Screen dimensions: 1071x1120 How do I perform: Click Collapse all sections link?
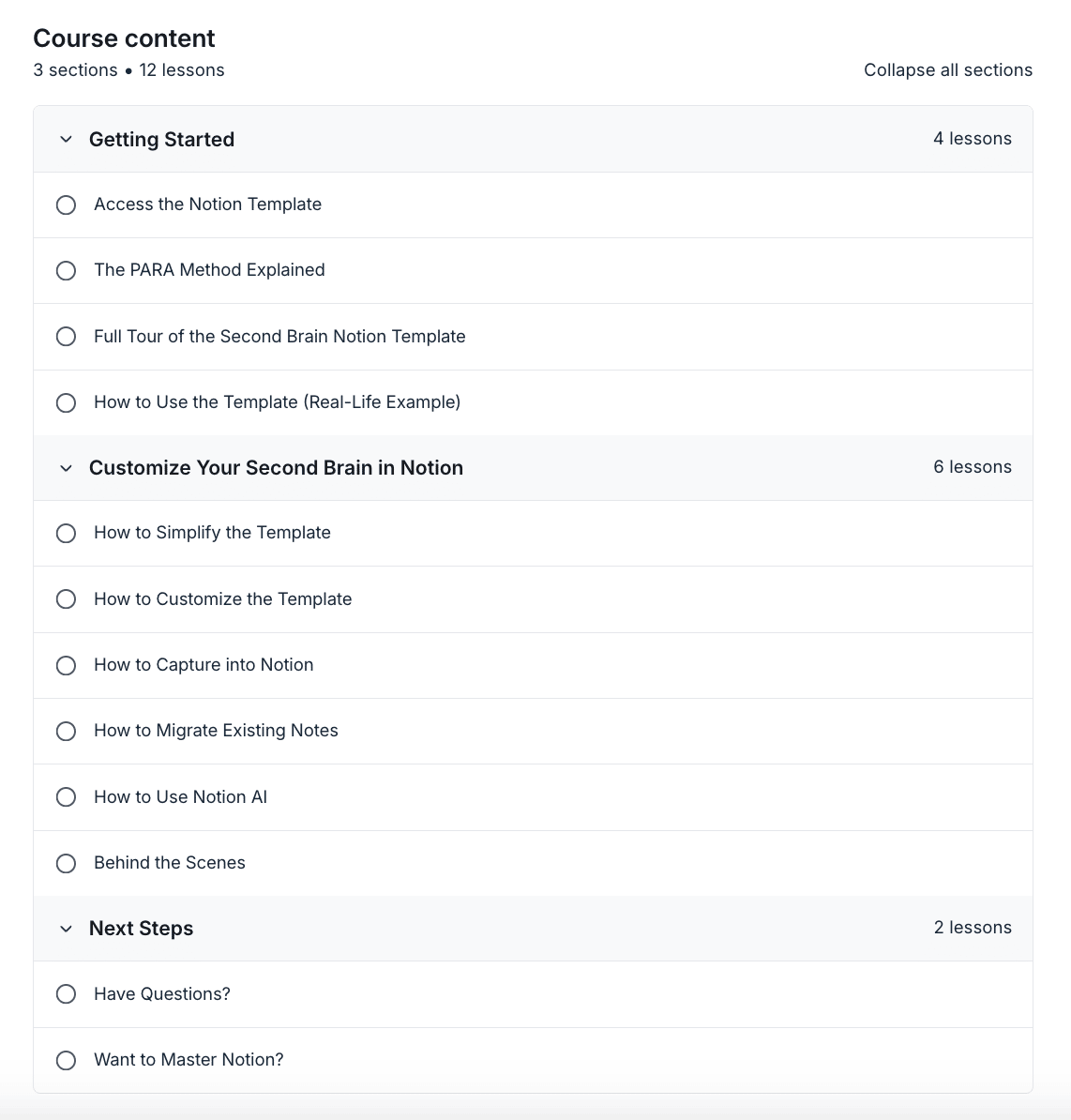[x=947, y=70]
